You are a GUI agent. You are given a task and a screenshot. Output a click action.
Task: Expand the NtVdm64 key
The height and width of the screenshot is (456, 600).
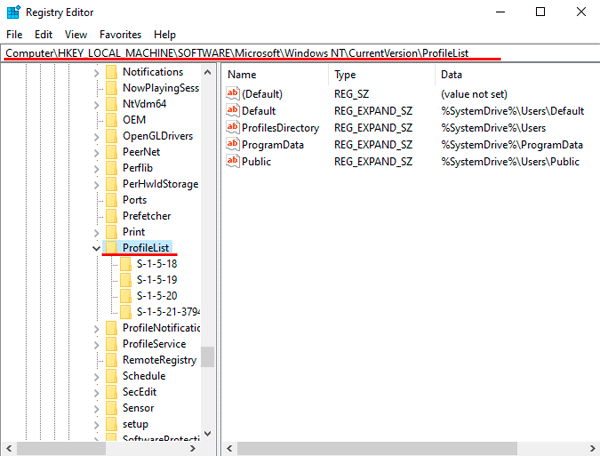tap(96, 105)
